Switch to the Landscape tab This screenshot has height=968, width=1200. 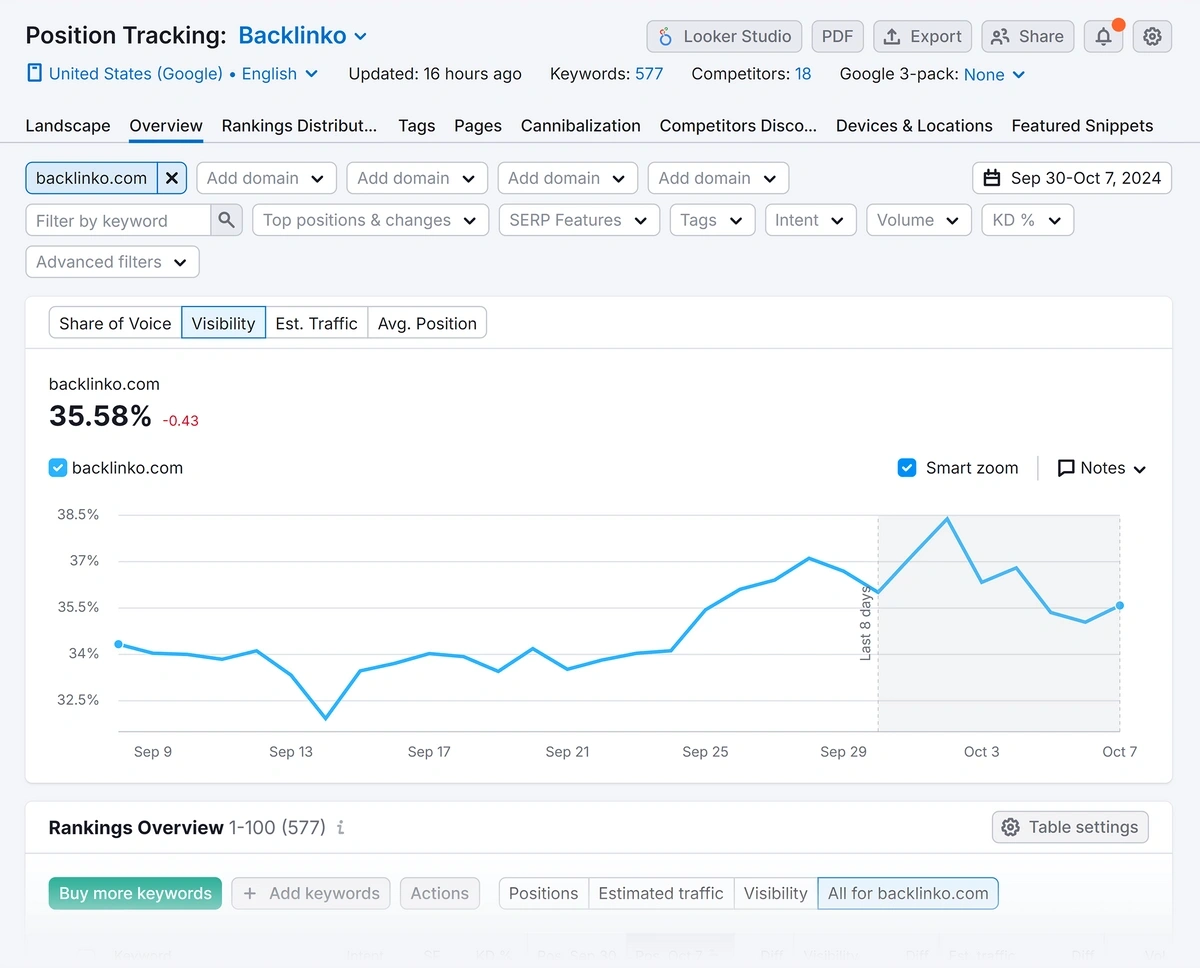click(68, 126)
